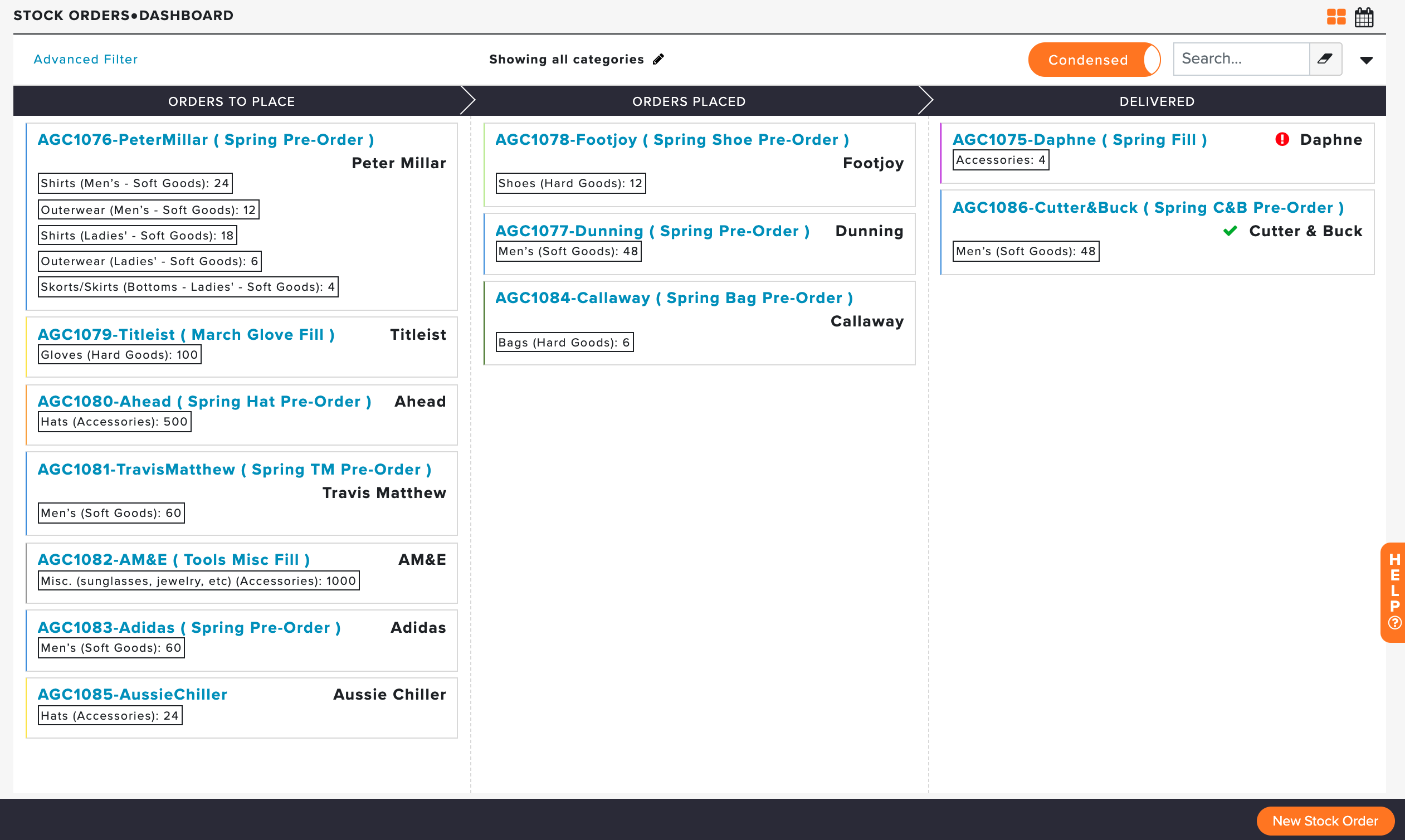Click 'Skorts/Skirts (Bottoms - Ladies')' tag
1405x840 pixels.
coord(188,287)
